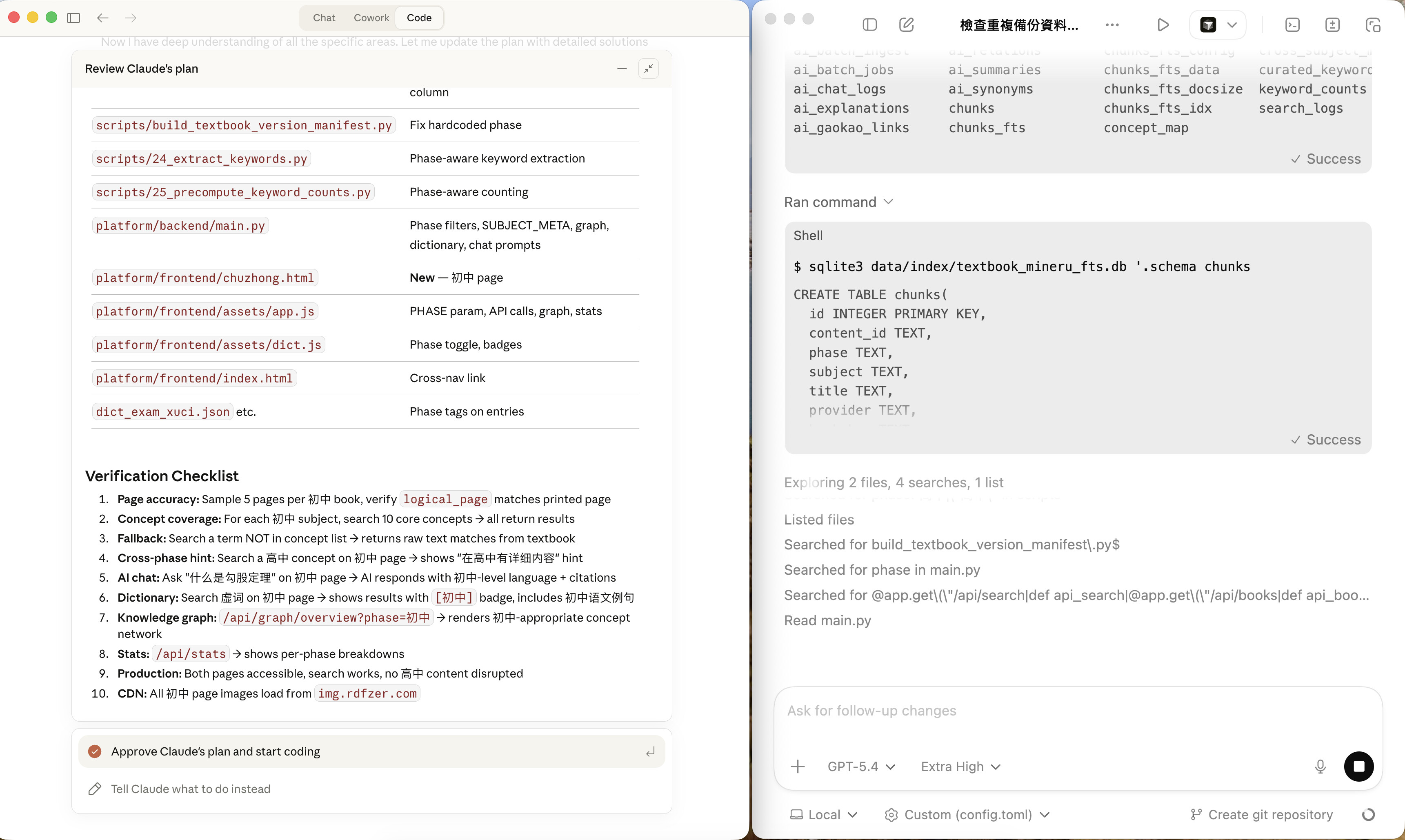Screen dimensions: 1405x840
Task: Open the terminal panel icon
Action: coord(1292,24)
